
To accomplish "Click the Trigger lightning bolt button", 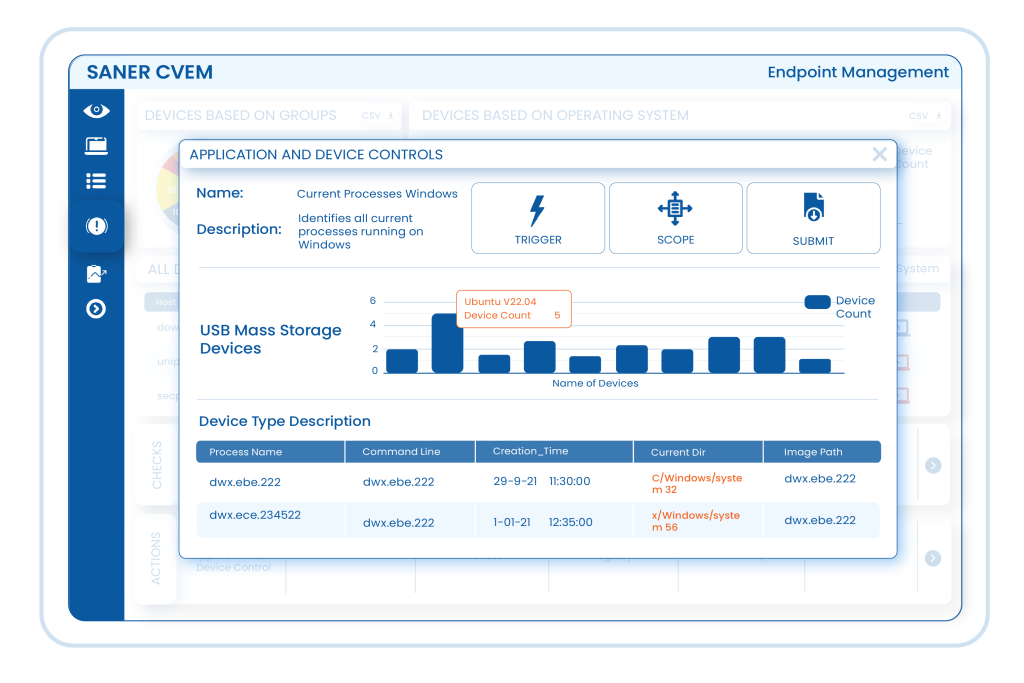I will point(538,218).
